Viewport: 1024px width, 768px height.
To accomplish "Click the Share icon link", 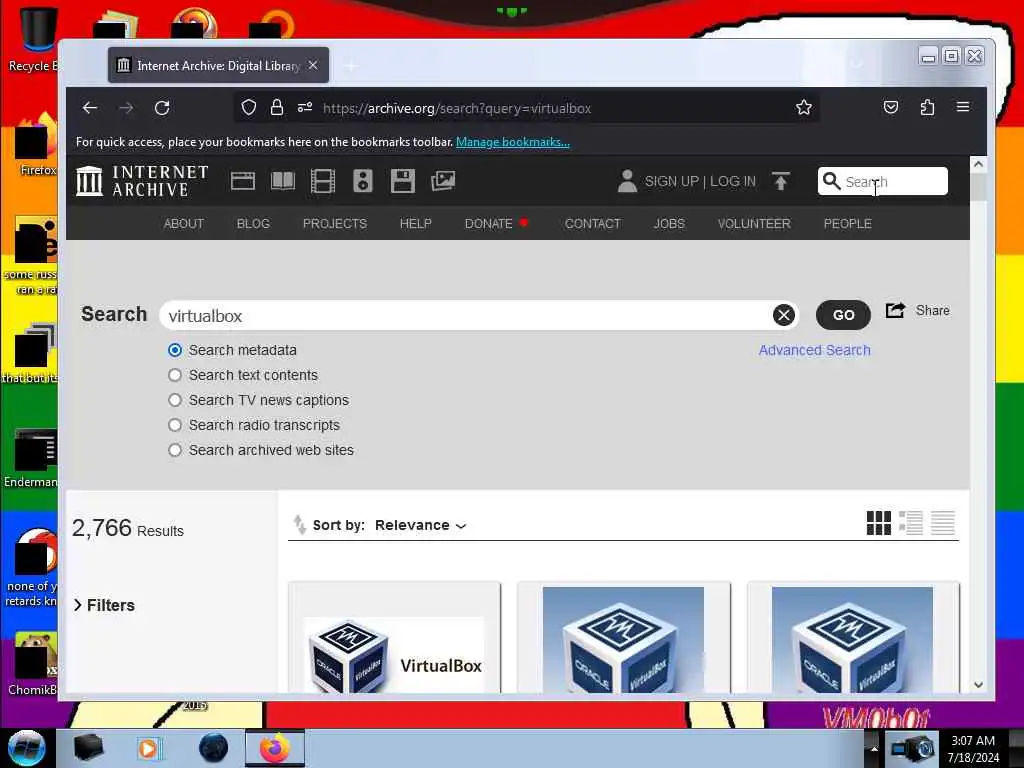I will (x=918, y=311).
